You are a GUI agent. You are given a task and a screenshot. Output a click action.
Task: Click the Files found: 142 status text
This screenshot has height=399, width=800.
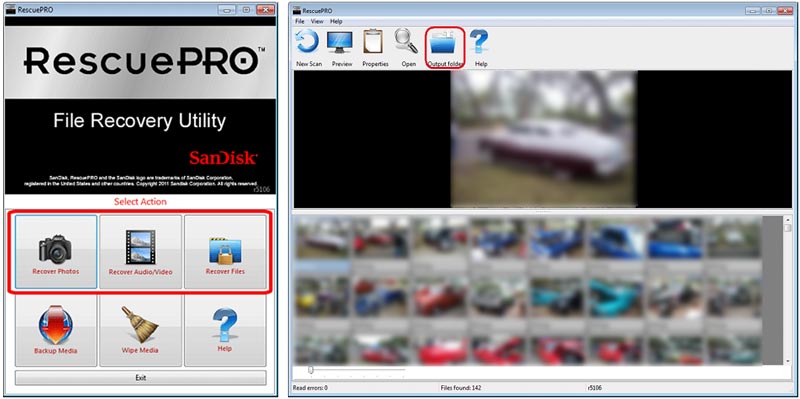pyautogui.click(x=461, y=388)
